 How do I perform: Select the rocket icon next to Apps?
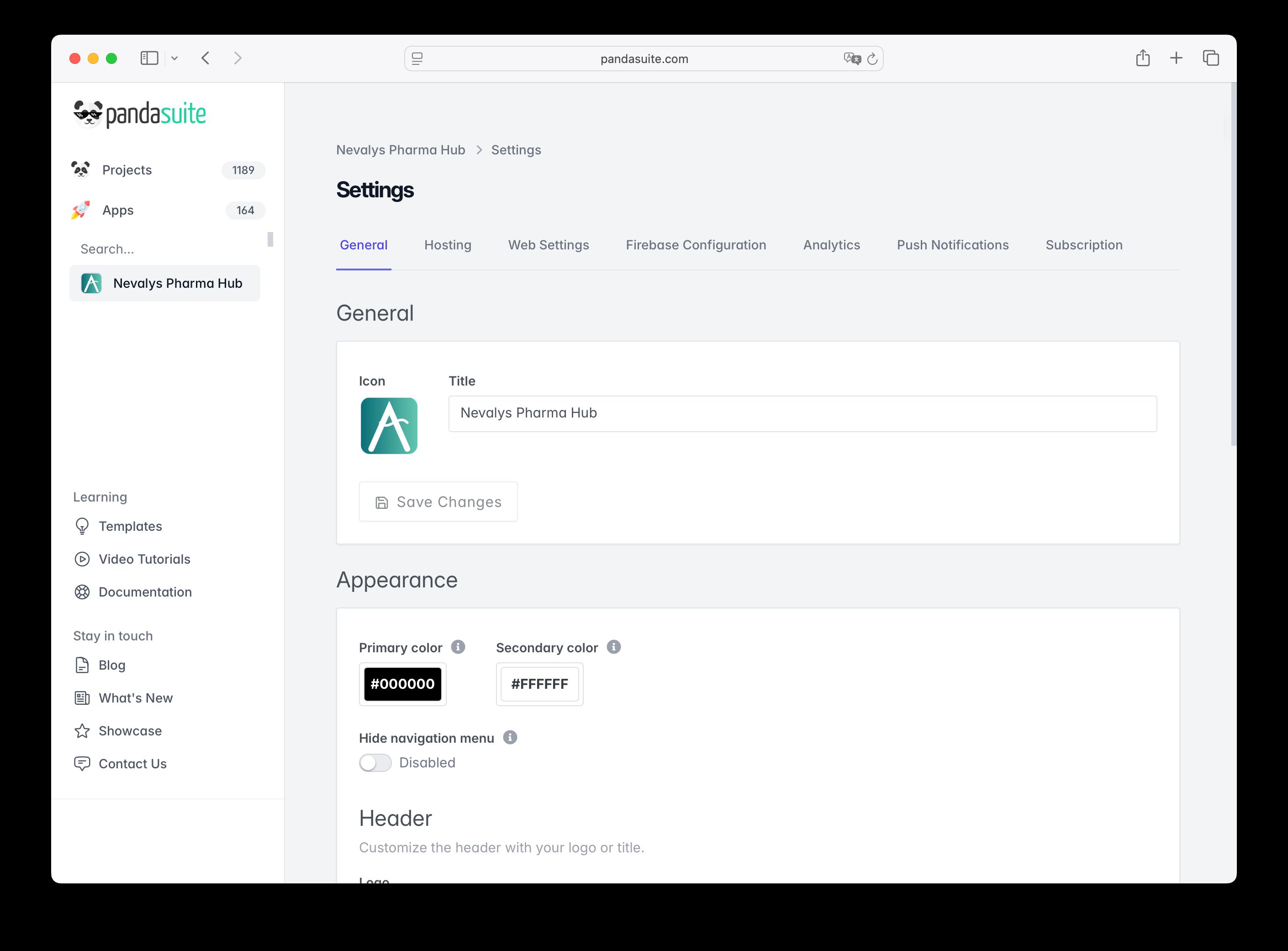80,210
